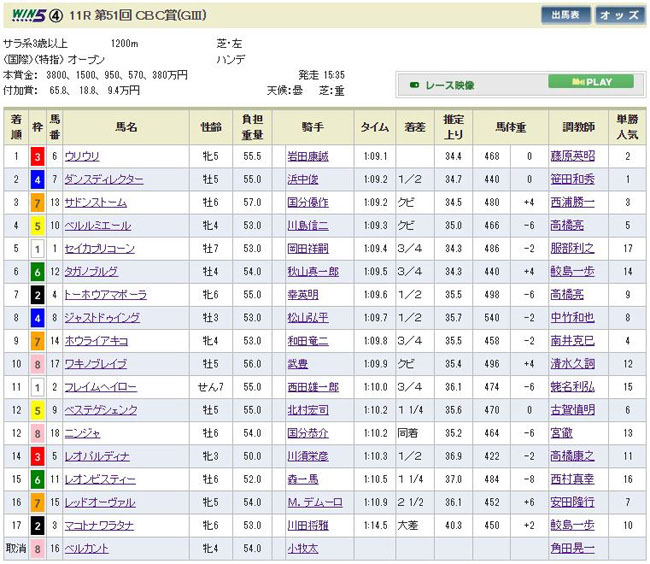Viewport: 650px width, 564px height.
Task: Click jockey 岩田康誠 link
Action: [x=307, y=157]
